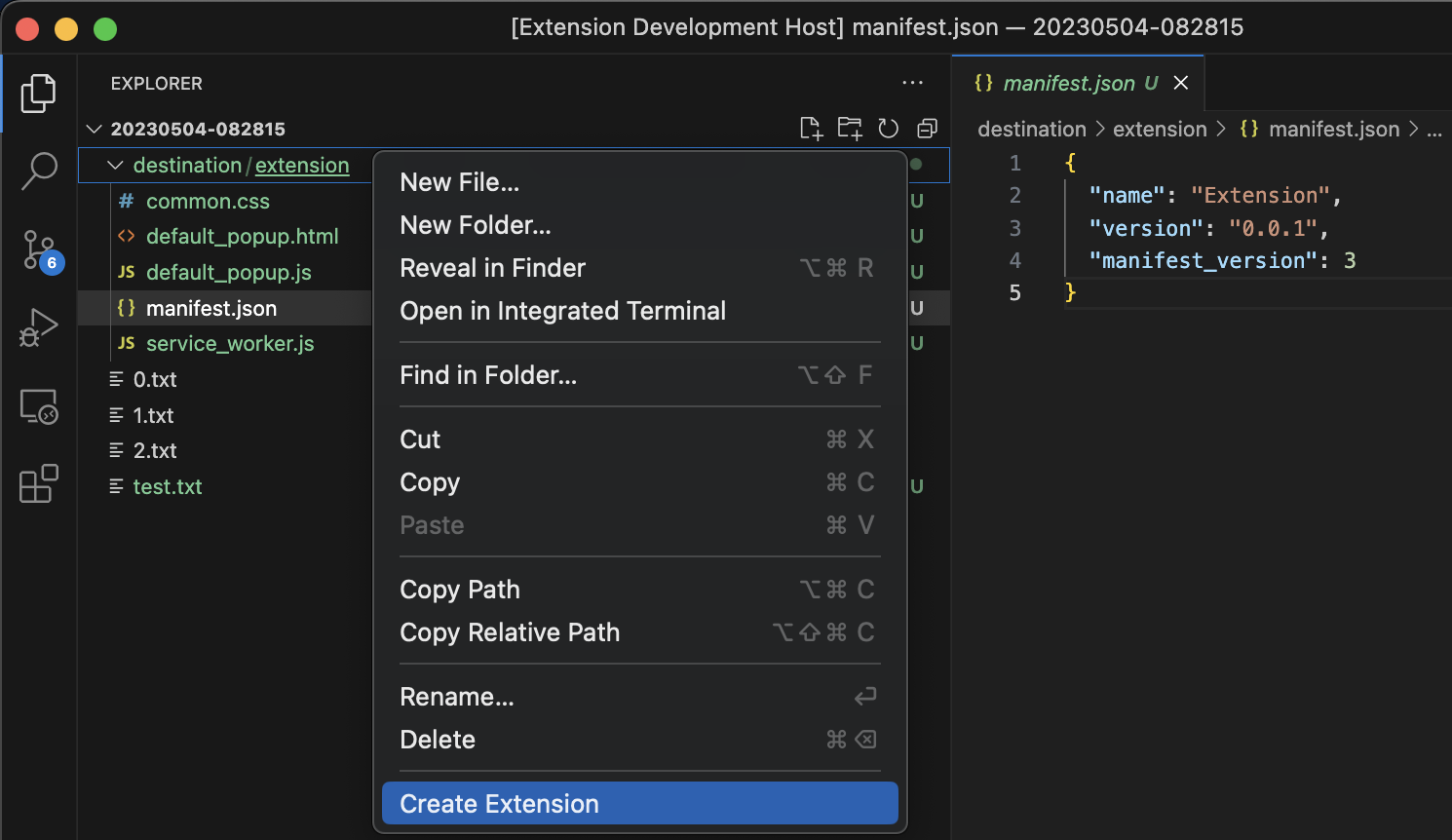
Task: Collapse all folders in explorer
Action: [928, 129]
